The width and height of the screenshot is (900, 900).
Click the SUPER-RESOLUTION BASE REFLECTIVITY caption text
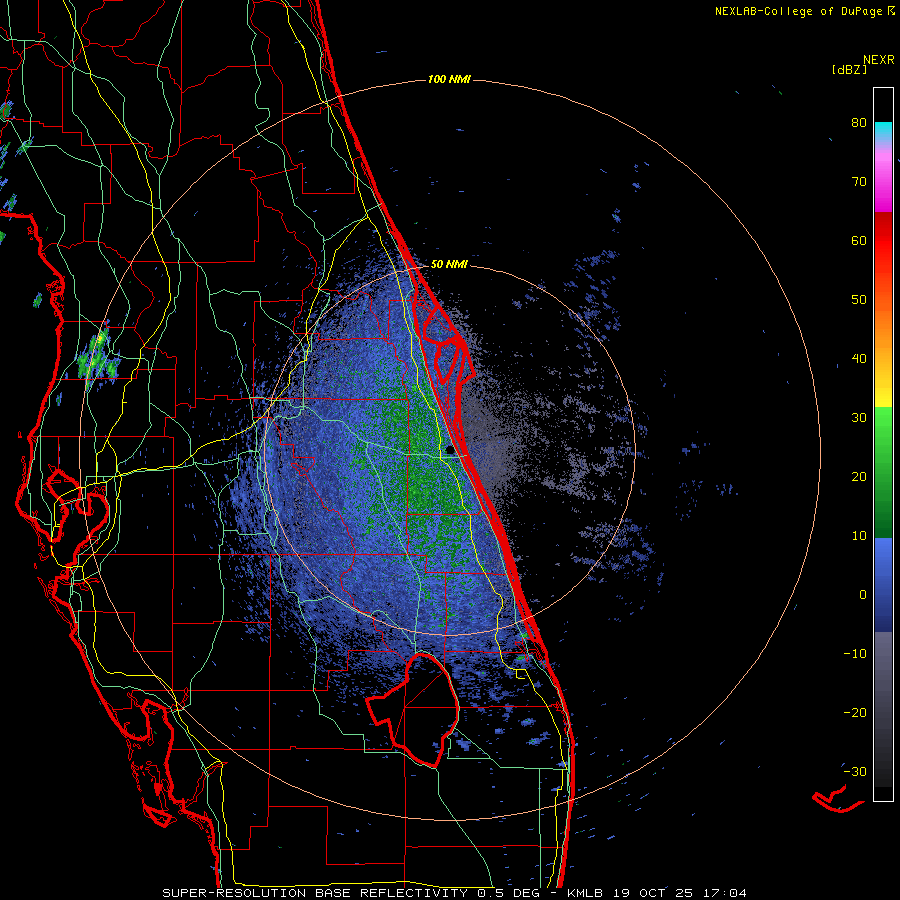click(x=314, y=893)
